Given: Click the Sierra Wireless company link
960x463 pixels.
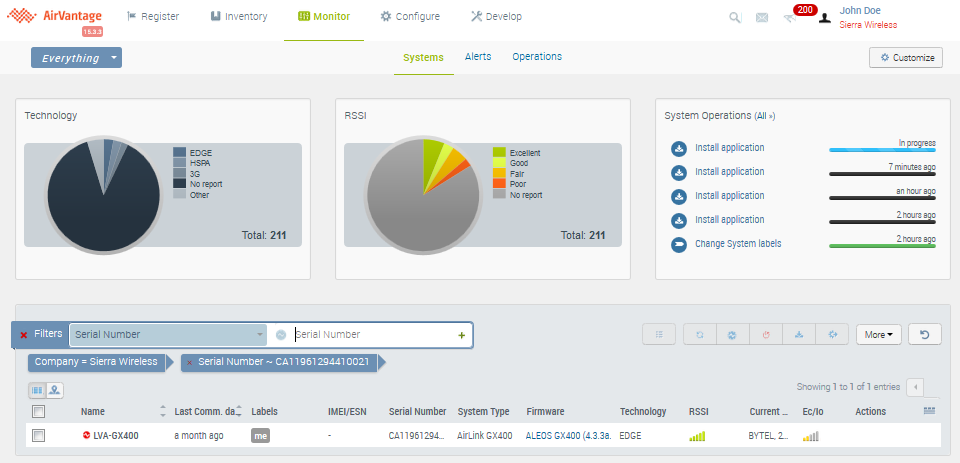Looking at the screenshot, I should click(x=868, y=25).
